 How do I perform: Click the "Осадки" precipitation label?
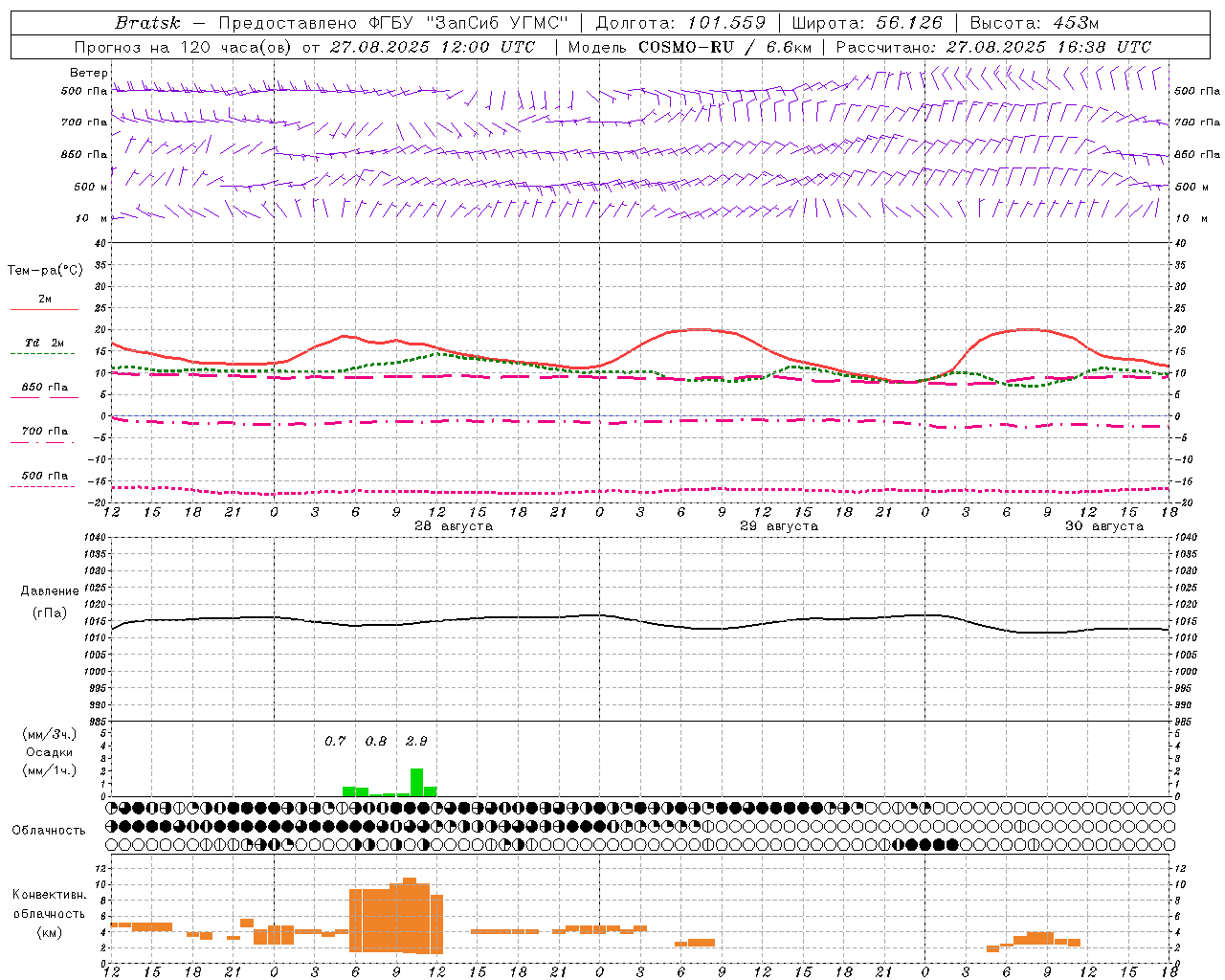point(50,752)
